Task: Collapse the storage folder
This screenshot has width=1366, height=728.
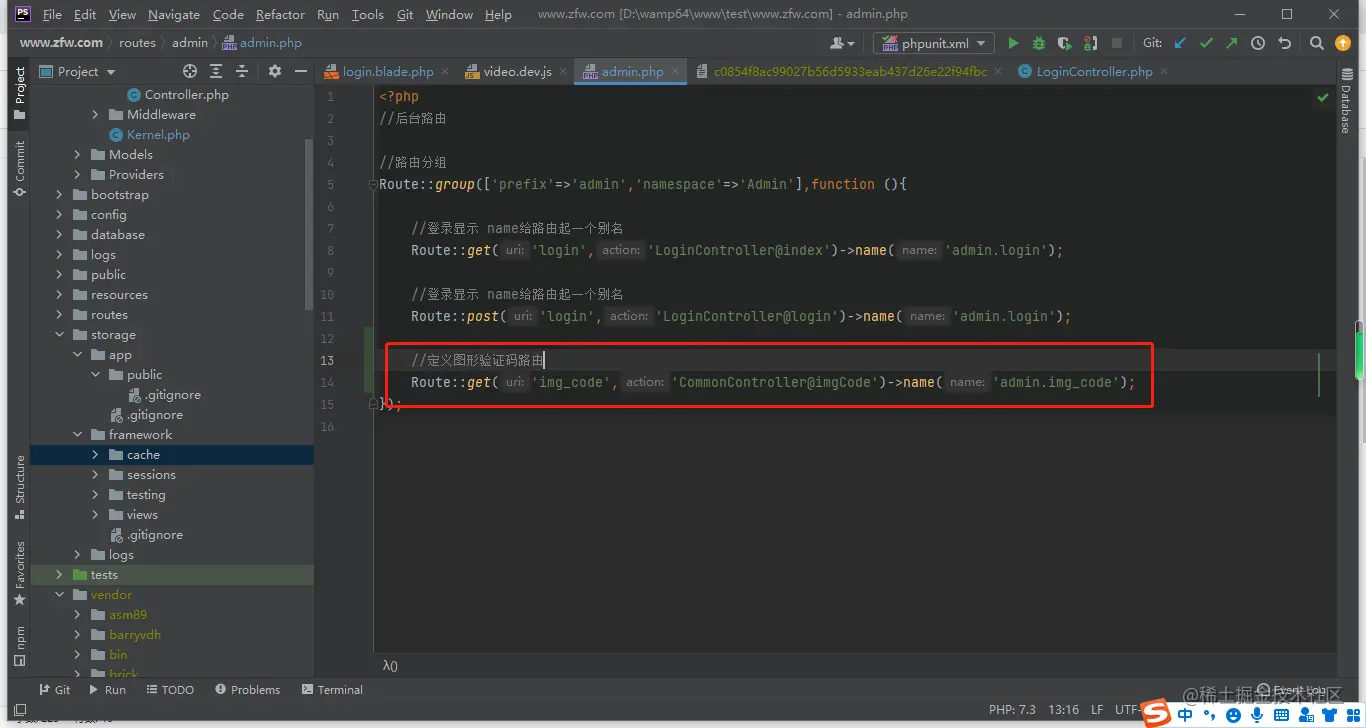Action: tap(60, 335)
